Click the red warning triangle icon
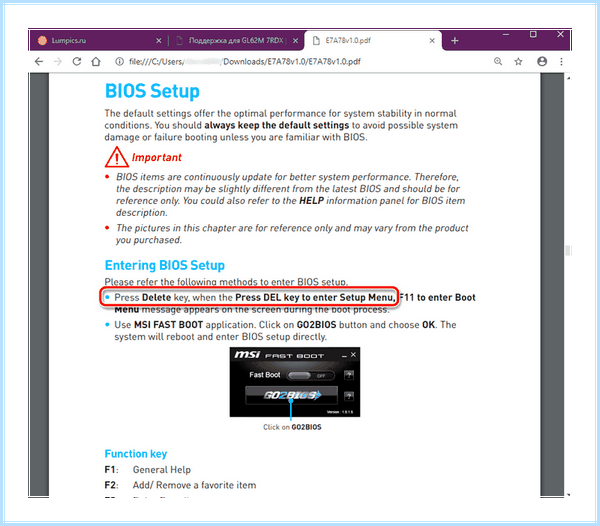Image resolution: width=600 pixels, height=526 pixels. tap(116, 157)
